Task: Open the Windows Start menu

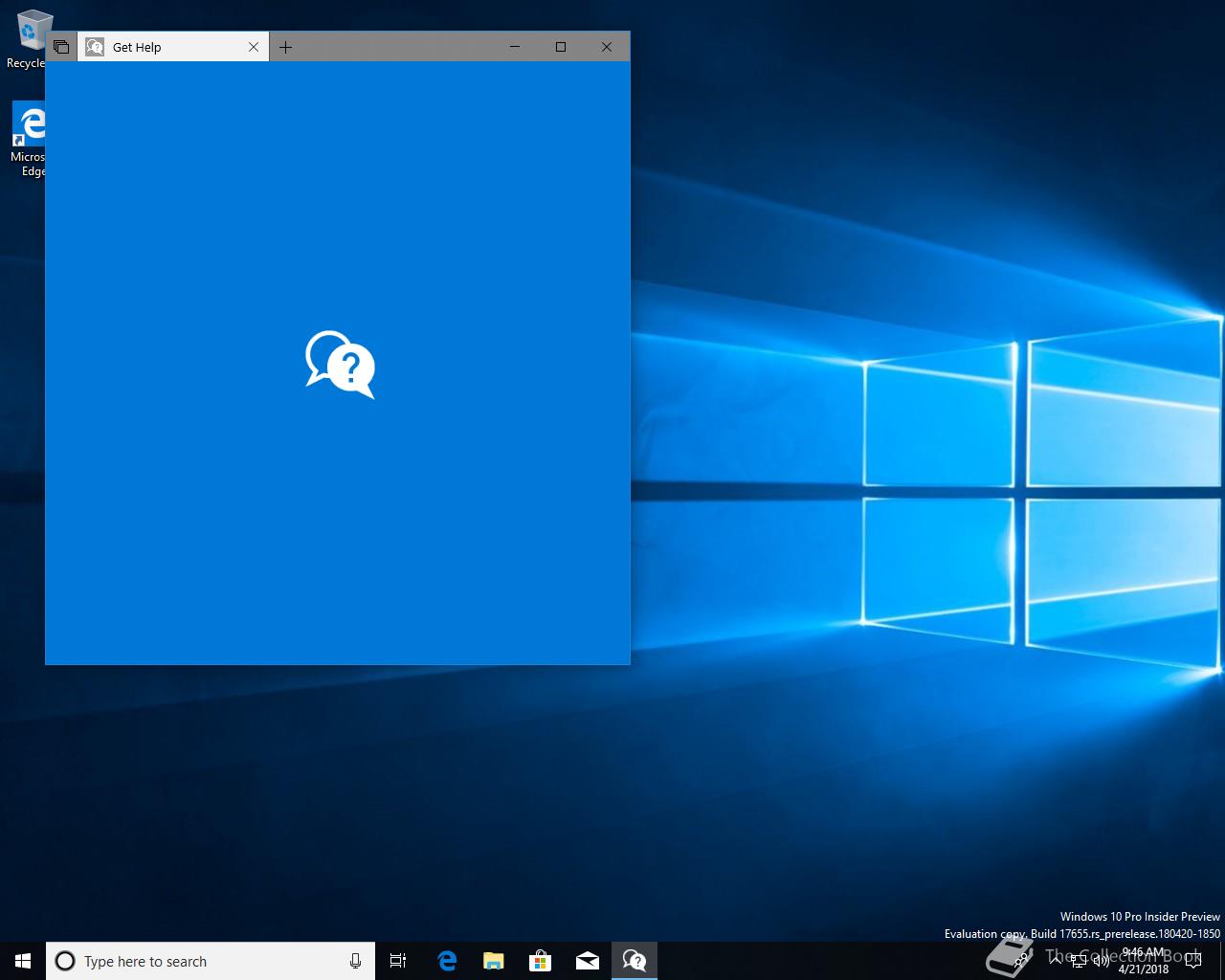Action: pyautogui.click(x=23, y=961)
